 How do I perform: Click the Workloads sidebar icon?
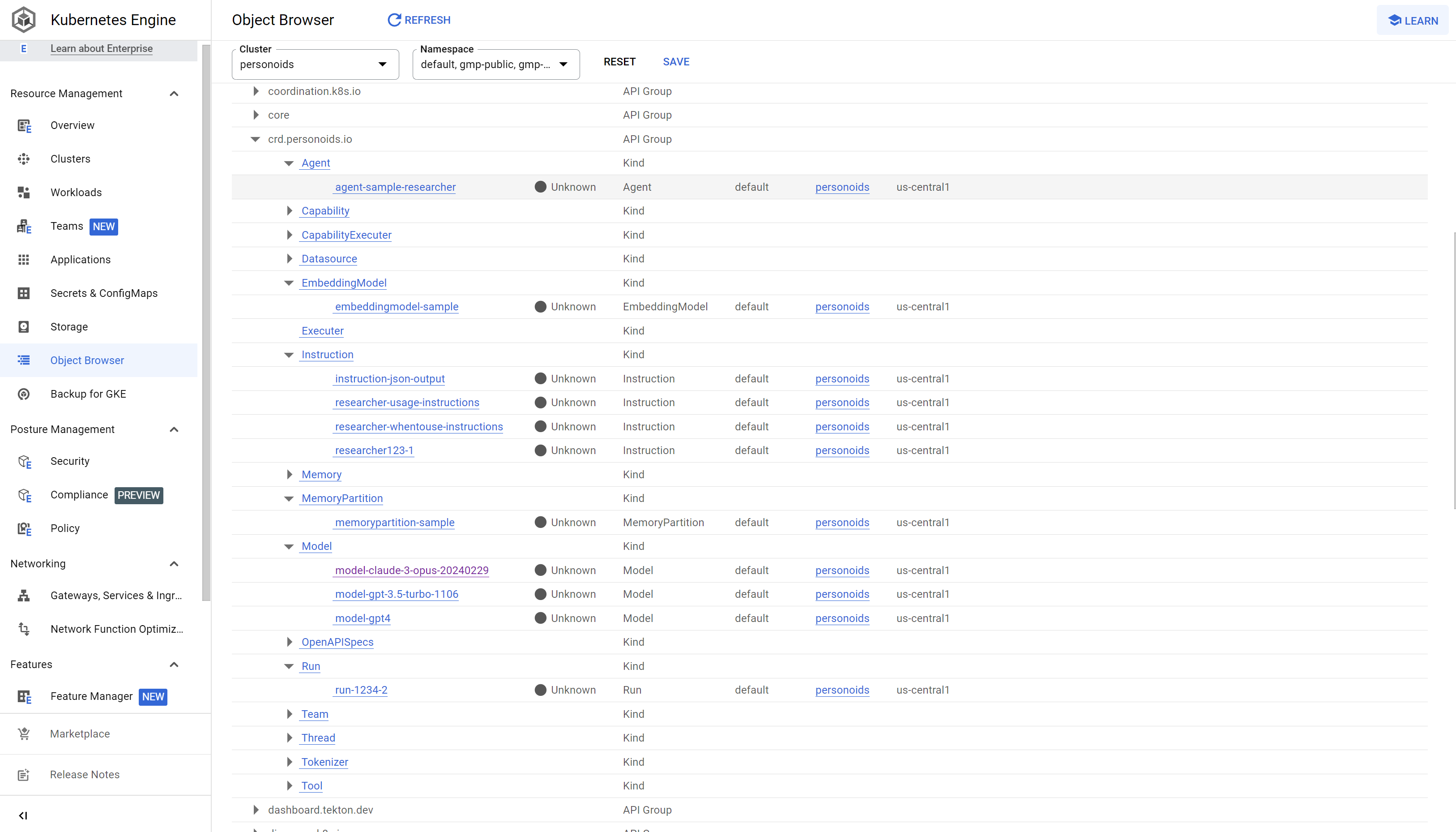point(23,193)
